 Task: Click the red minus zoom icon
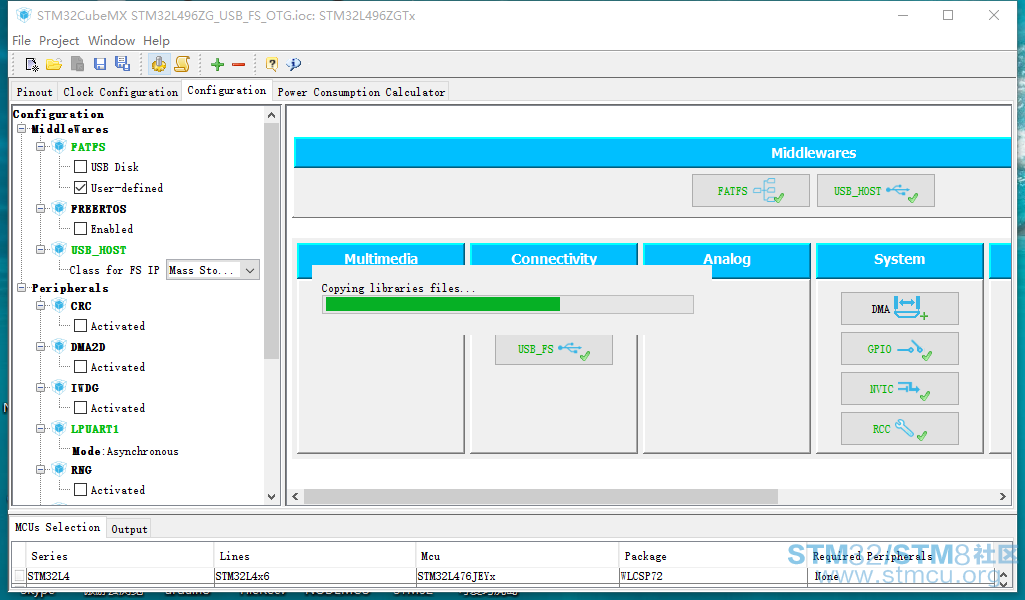[239, 64]
